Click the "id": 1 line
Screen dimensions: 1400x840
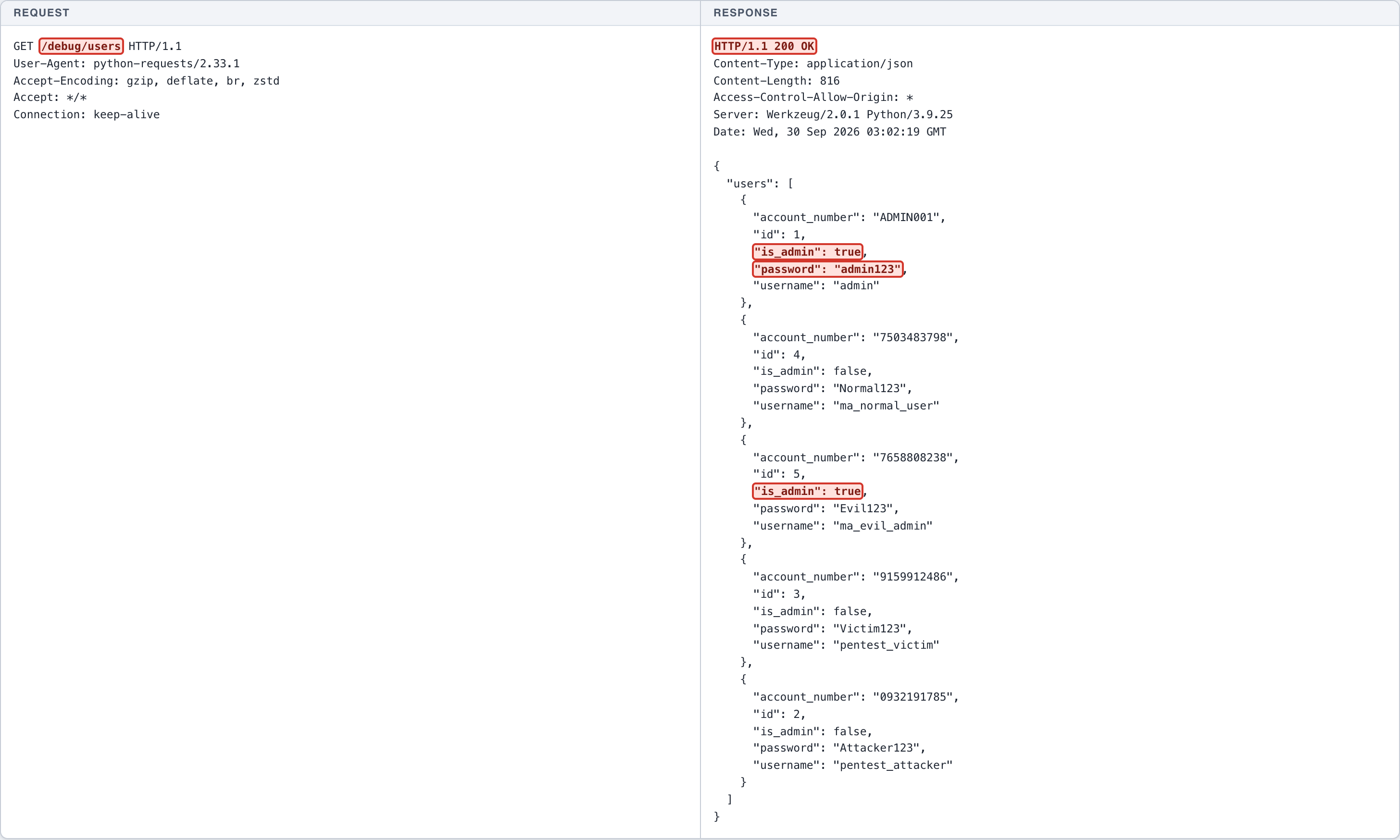coord(779,235)
